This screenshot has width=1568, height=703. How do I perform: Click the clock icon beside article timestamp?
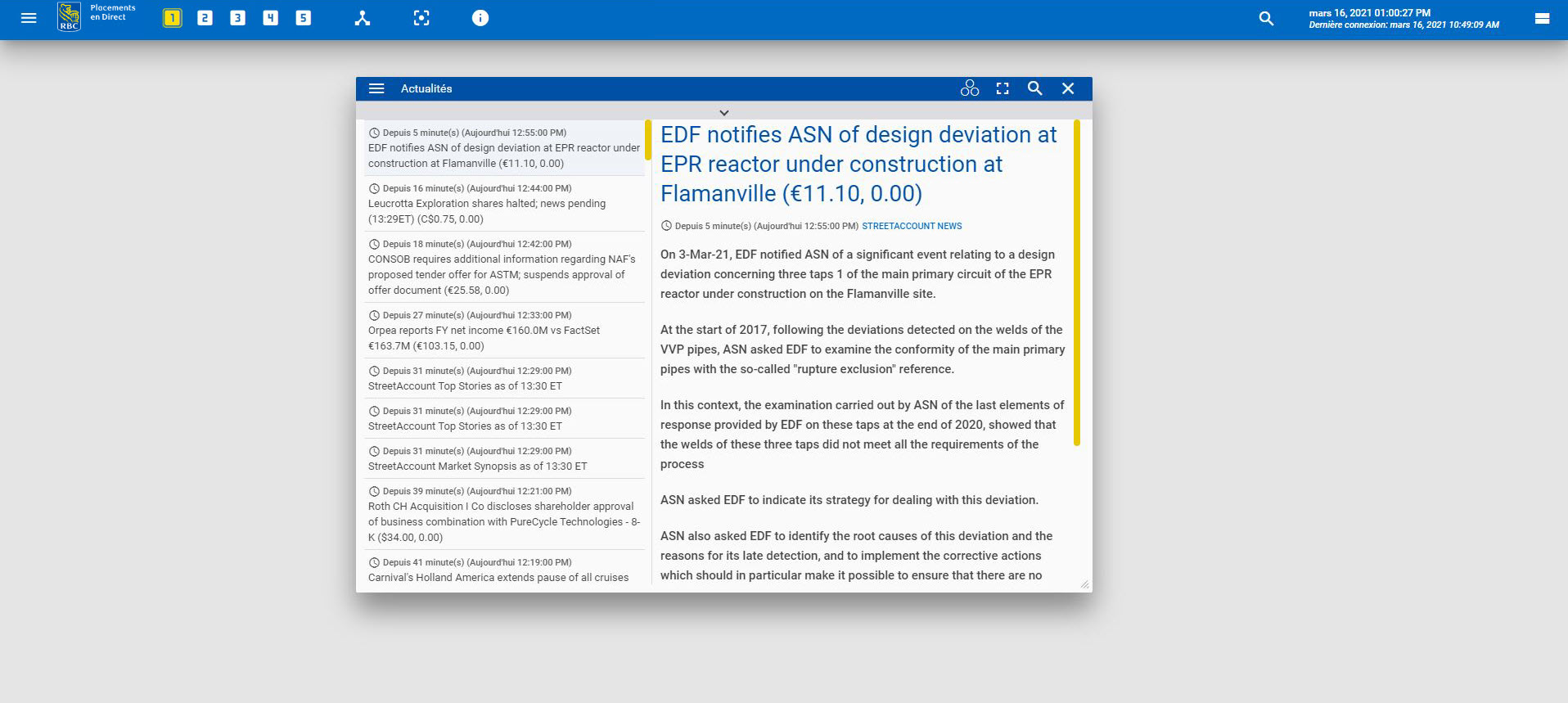(666, 226)
